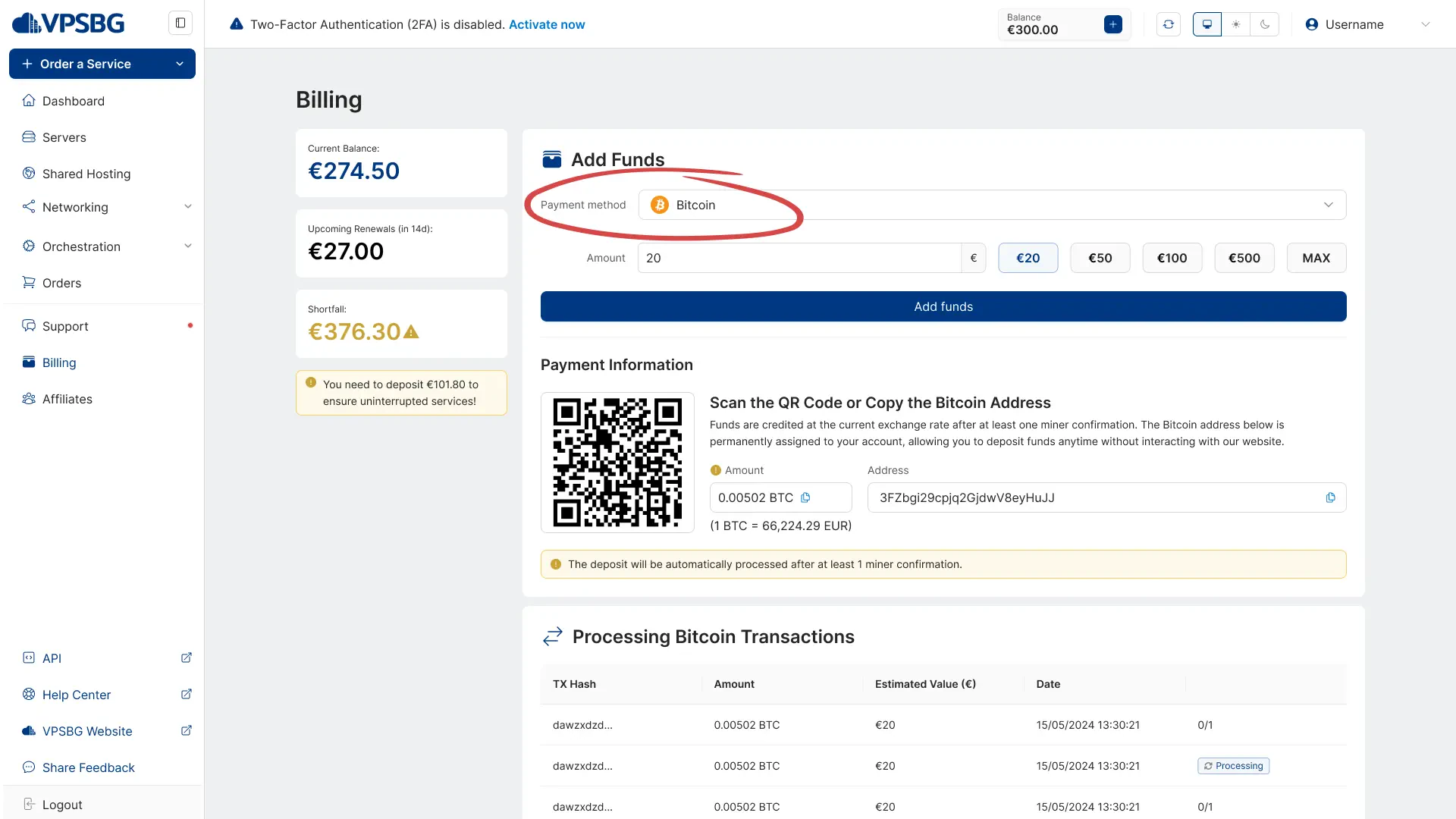Copy the 0.00502 BTC amount icon
The width and height of the screenshot is (1456, 819).
click(x=805, y=497)
